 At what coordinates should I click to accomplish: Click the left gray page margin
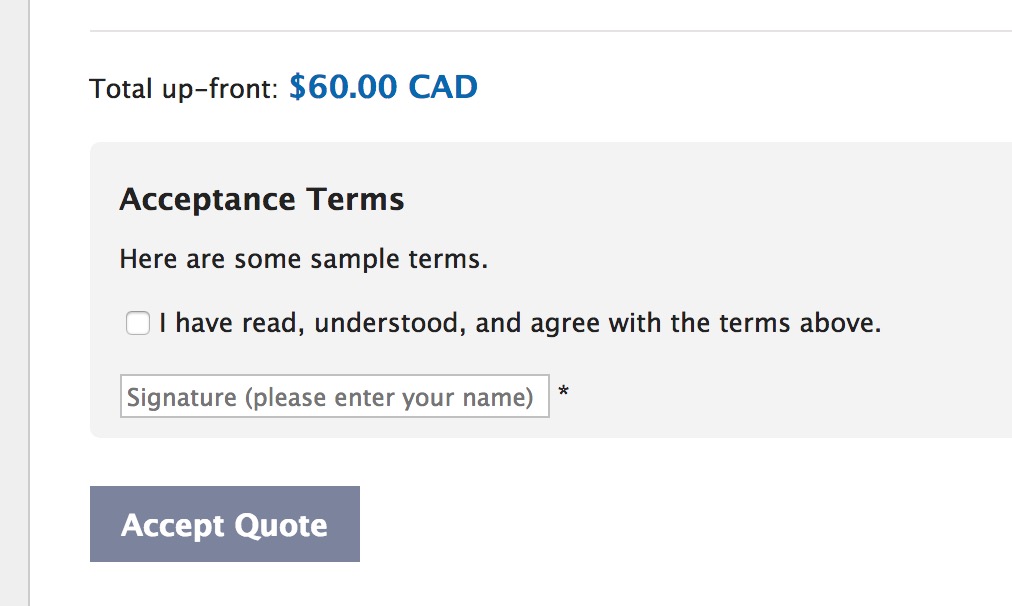pos(14,303)
